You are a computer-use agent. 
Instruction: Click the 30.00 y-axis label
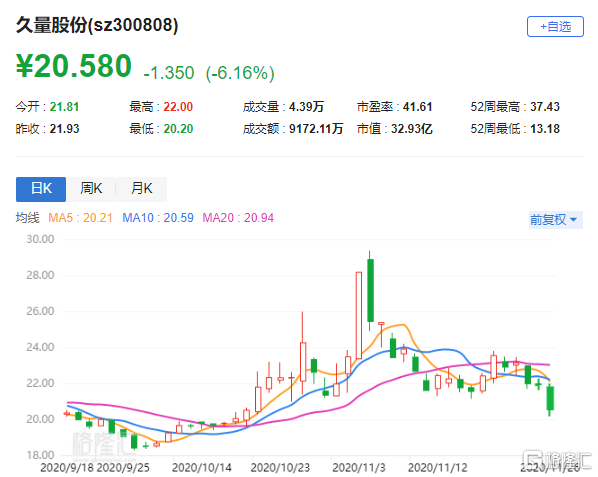[x=40, y=239]
